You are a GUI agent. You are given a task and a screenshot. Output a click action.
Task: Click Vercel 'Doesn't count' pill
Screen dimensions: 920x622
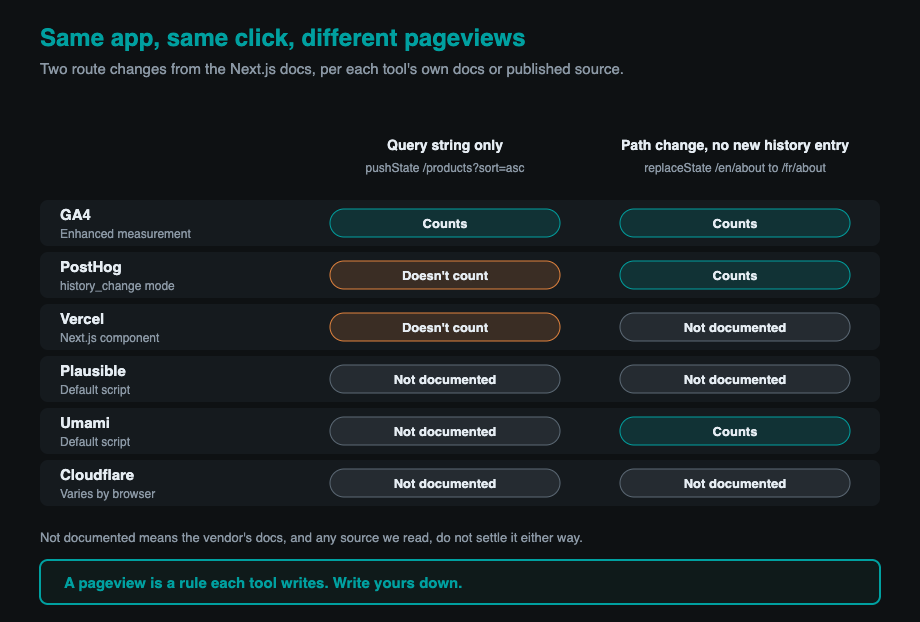pyautogui.click(x=445, y=327)
